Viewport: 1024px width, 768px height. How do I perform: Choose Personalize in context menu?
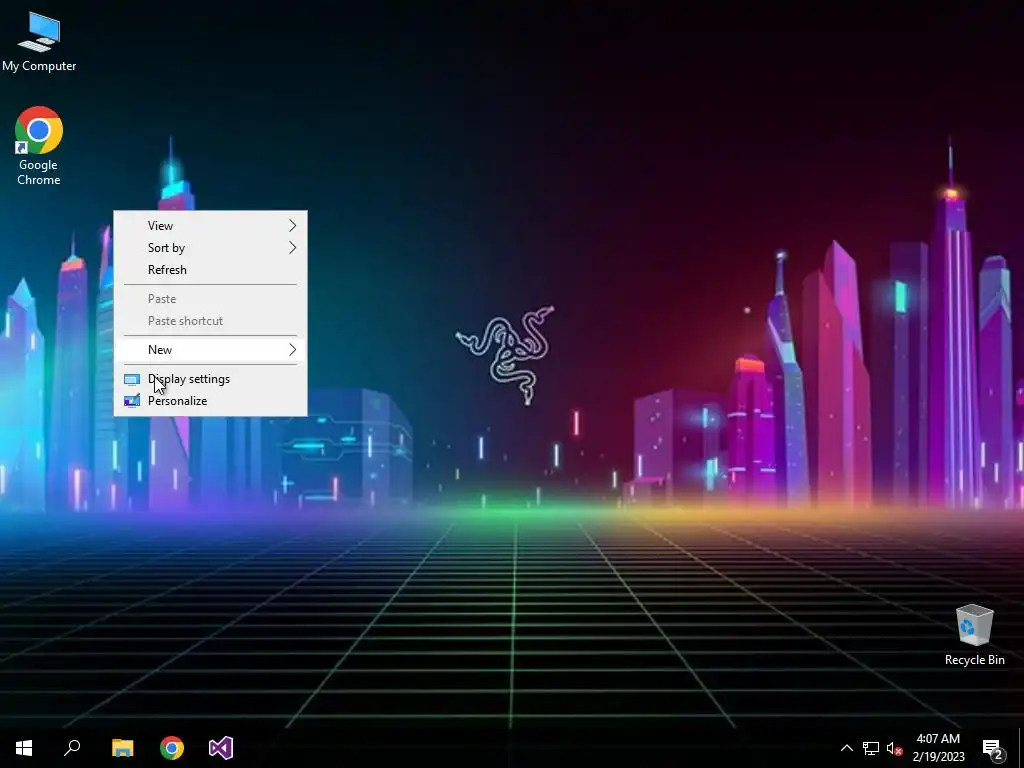tap(210, 401)
